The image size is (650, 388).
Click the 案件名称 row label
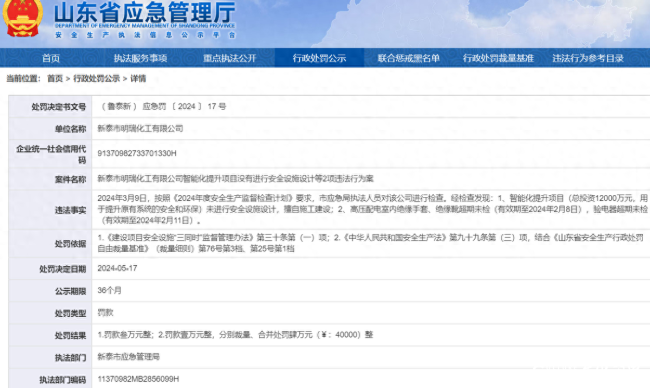[x=70, y=179]
